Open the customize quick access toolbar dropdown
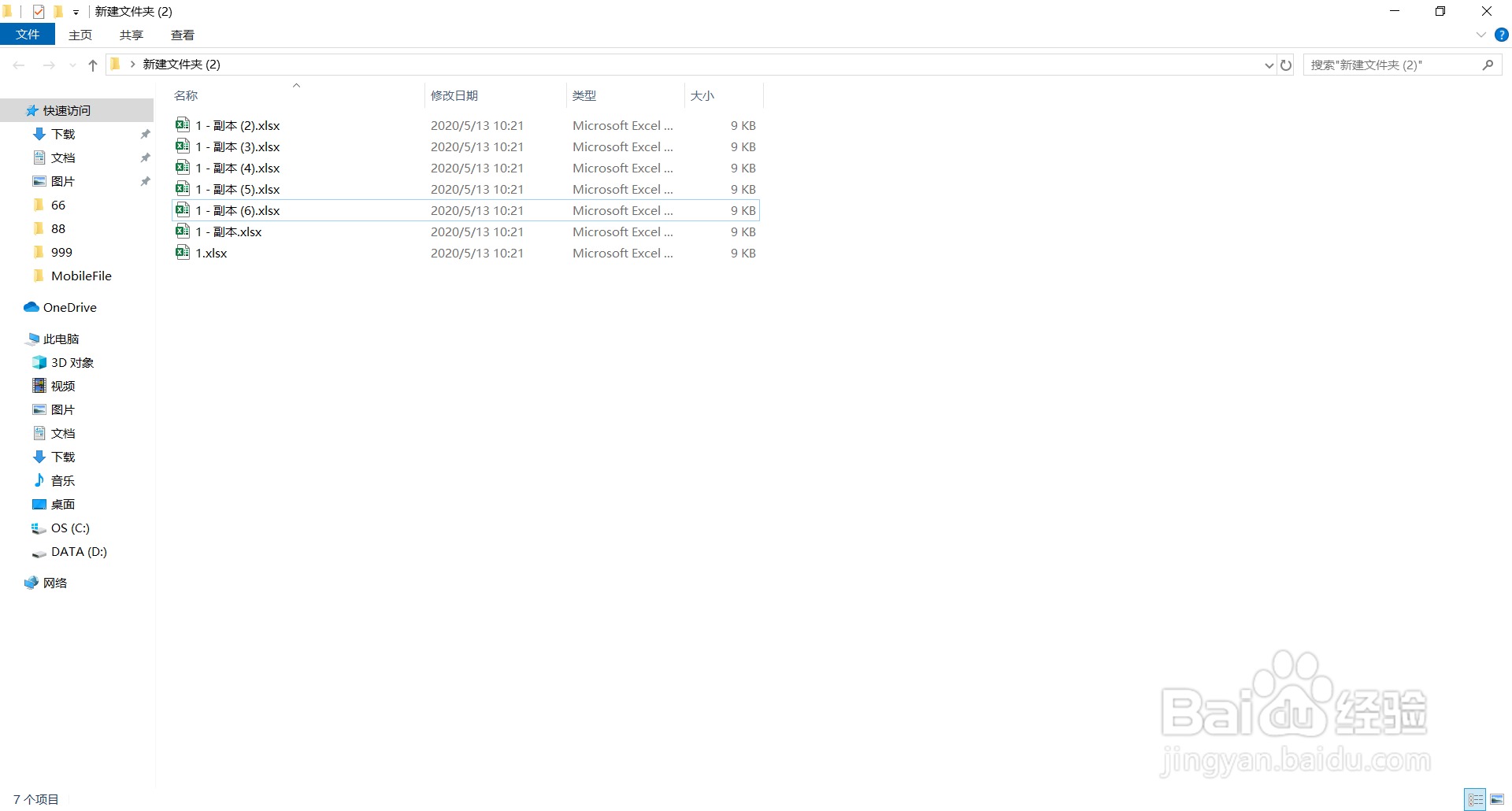Image resolution: width=1512 pixels, height=811 pixels. (76, 12)
